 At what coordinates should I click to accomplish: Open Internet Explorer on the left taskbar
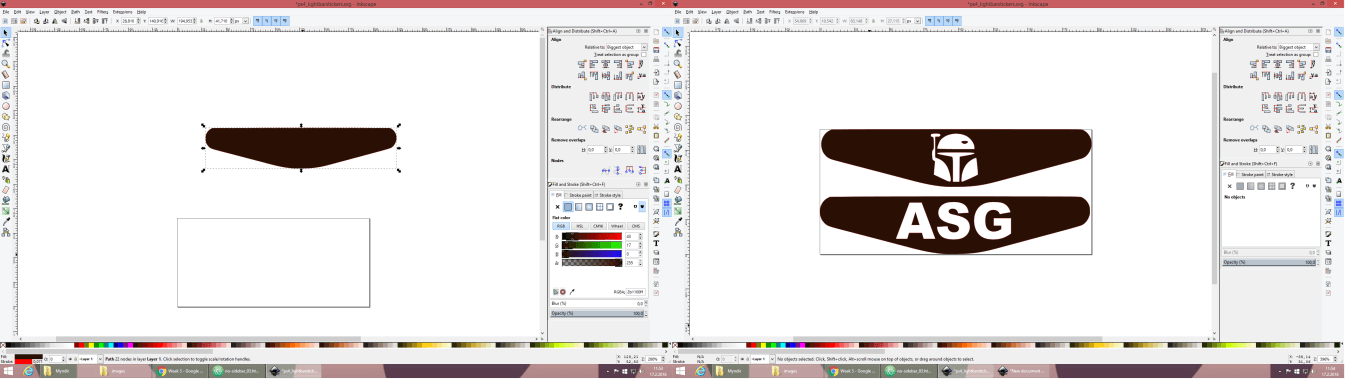28,371
